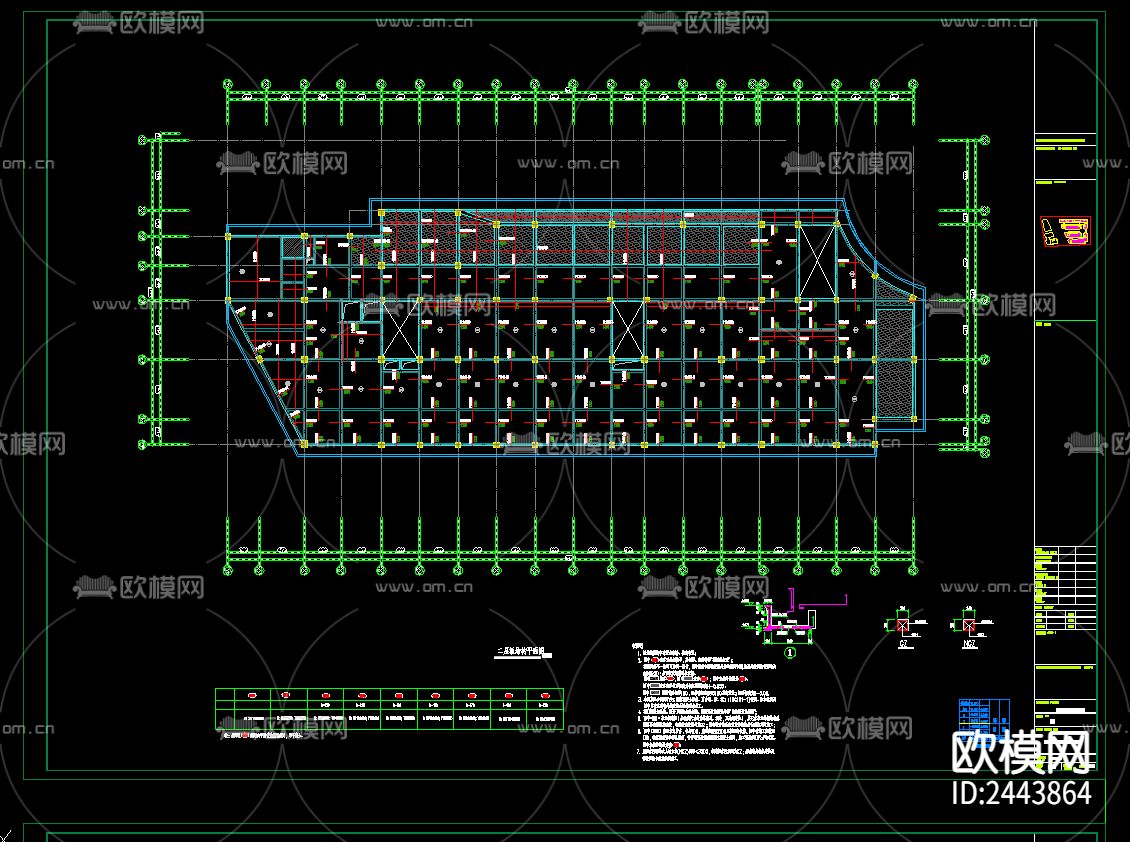Select the small hatched stair block top-left
Screen dimensions: 1130x842
click(292, 248)
